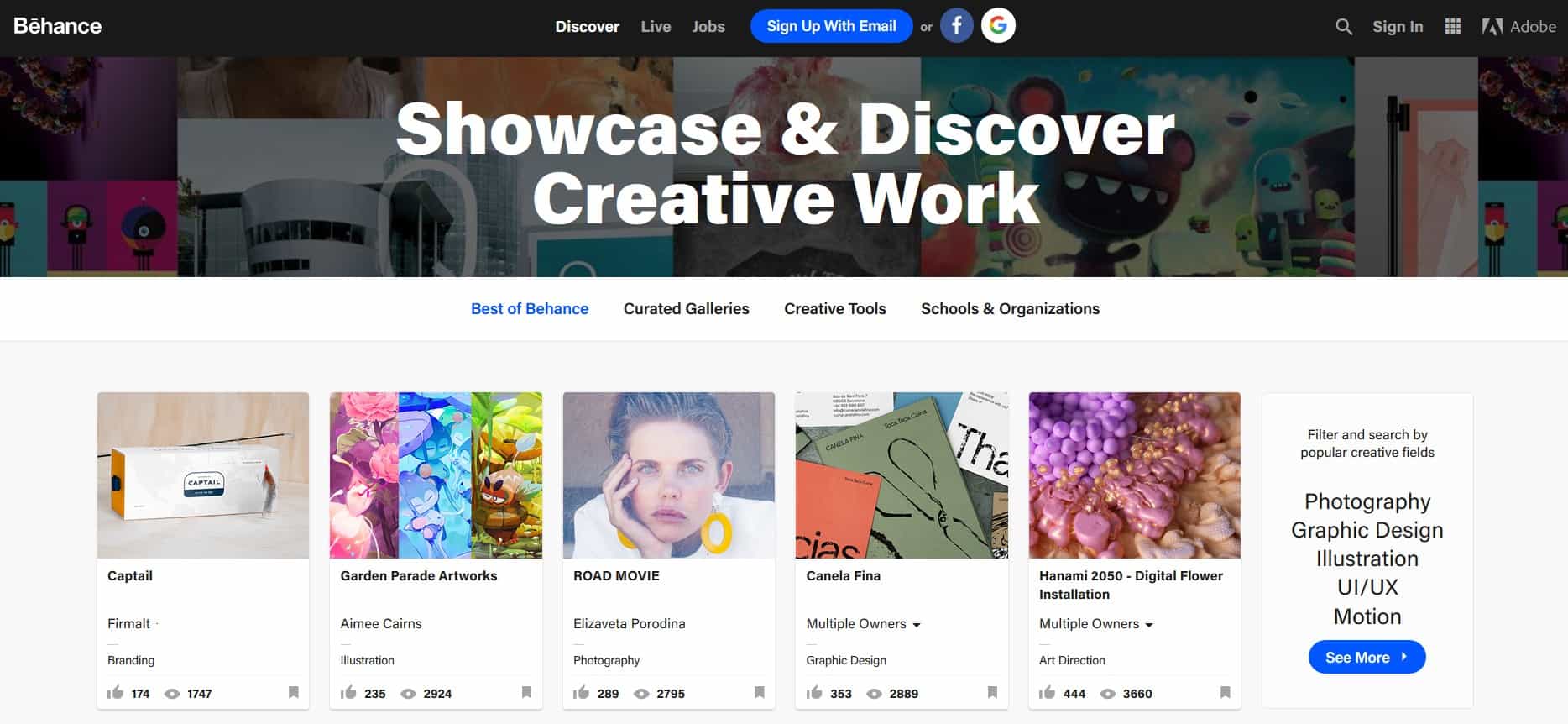Click views eye icon on ROAD MOVIE card

(641, 694)
